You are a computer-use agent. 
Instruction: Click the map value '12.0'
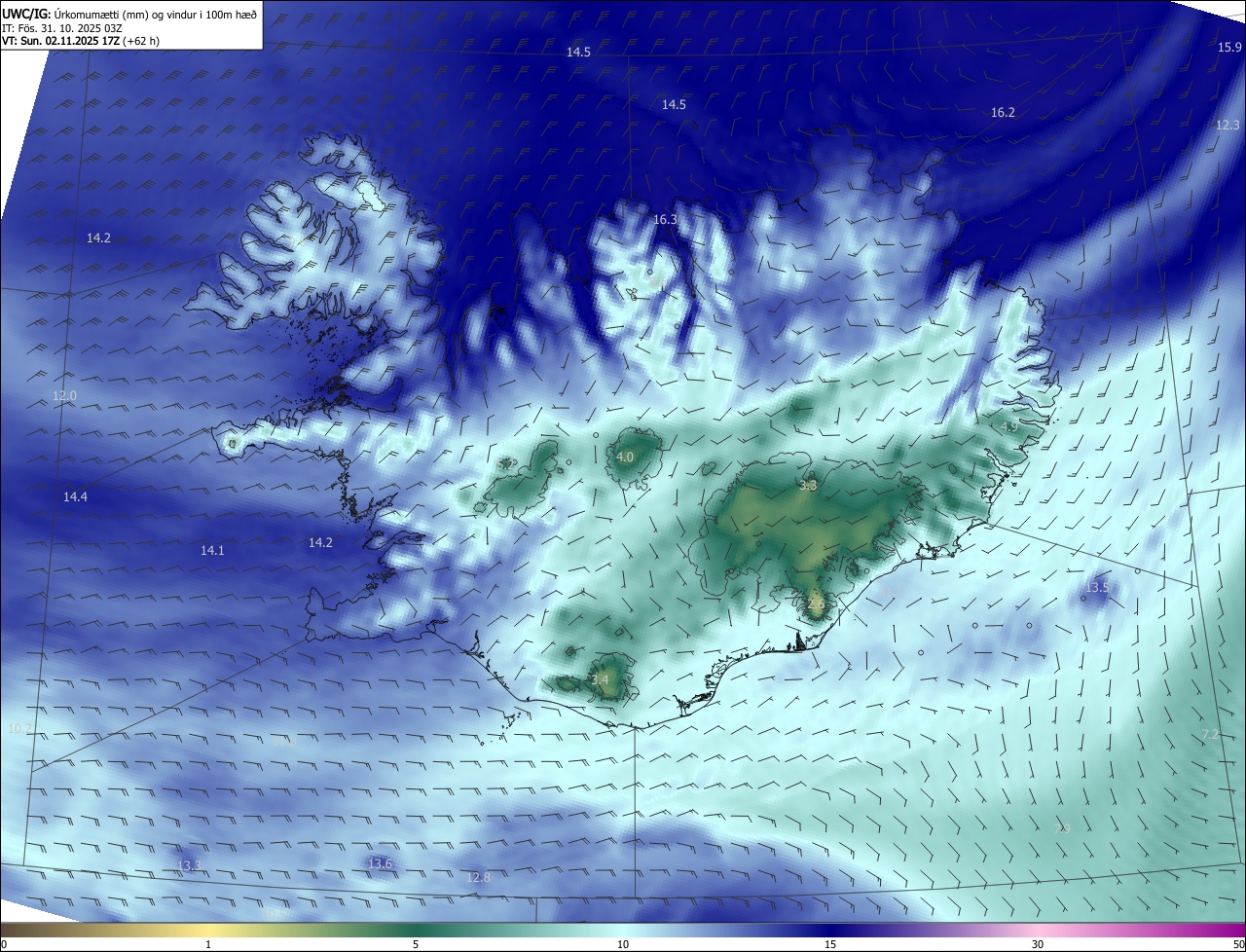64,396
